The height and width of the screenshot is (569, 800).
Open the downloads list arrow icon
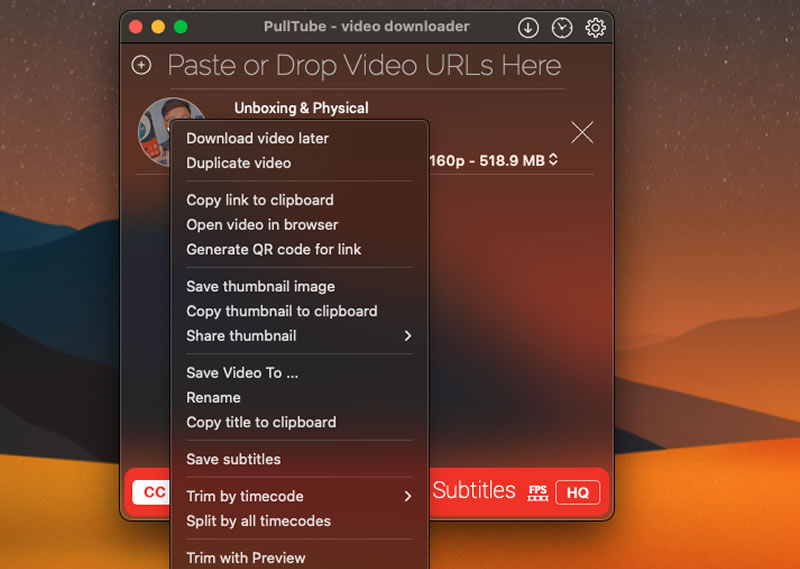528,28
